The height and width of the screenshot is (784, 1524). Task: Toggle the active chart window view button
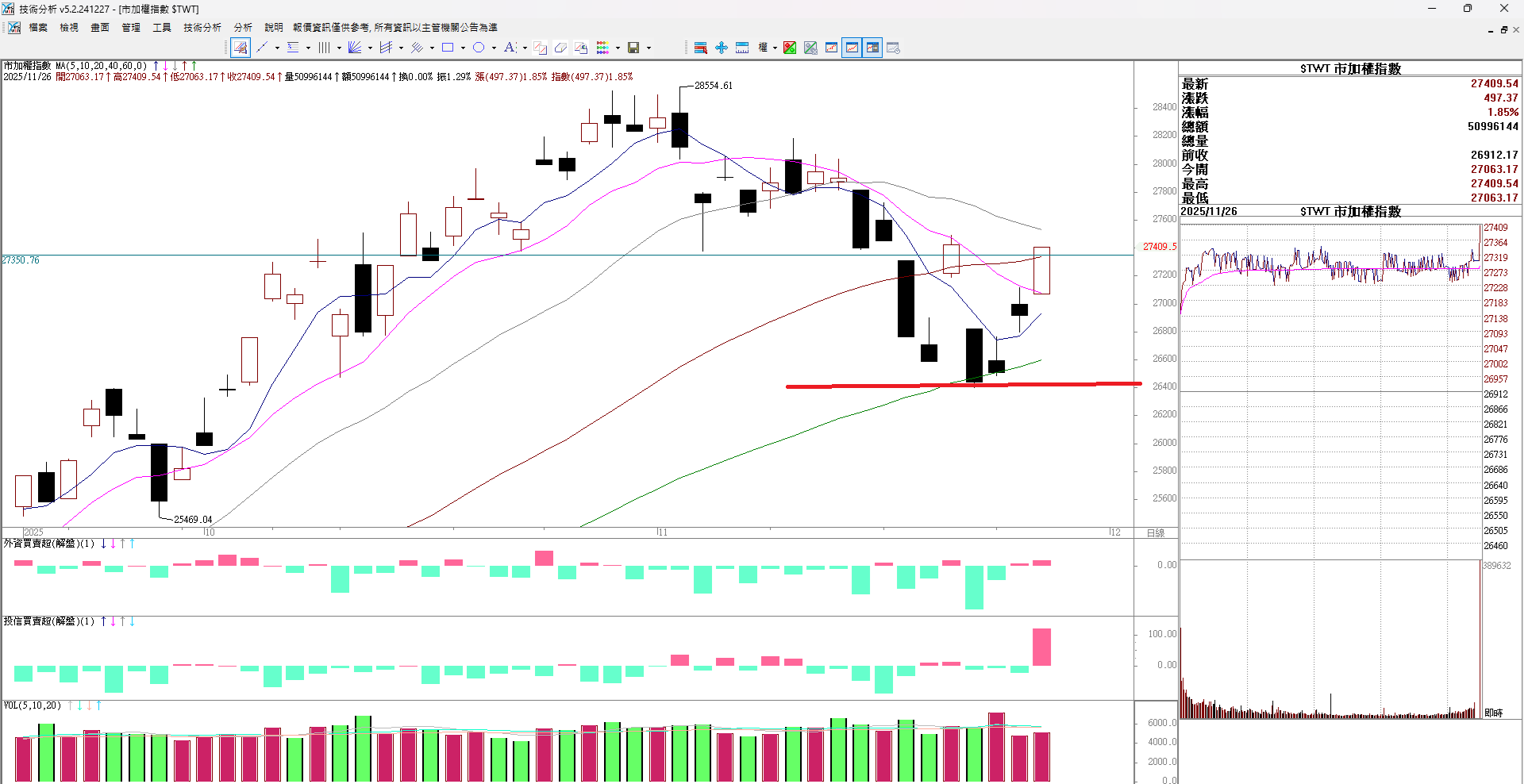coord(852,48)
